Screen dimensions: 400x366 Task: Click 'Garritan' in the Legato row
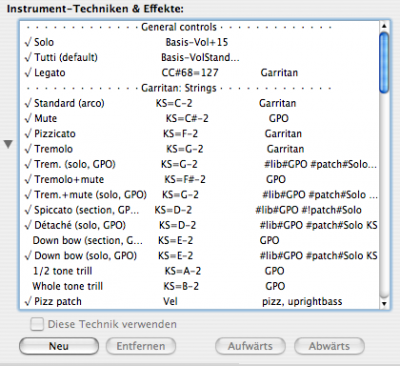(x=279, y=73)
